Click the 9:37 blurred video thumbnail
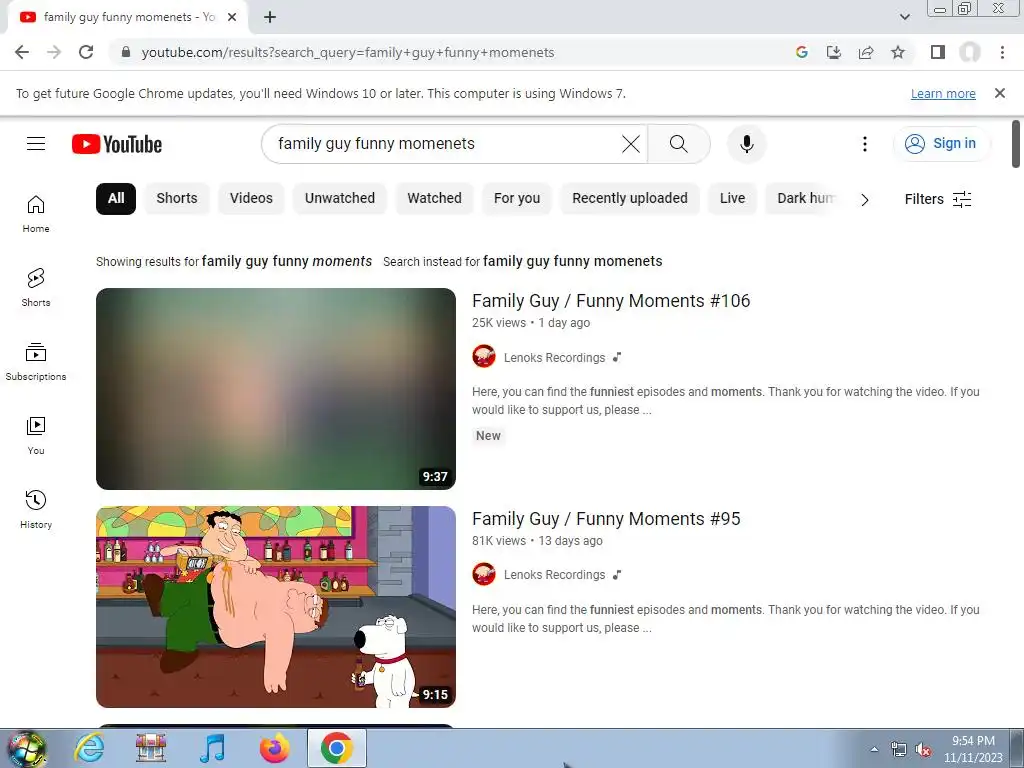Screen dimensions: 1024x768 click(x=276, y=389)
